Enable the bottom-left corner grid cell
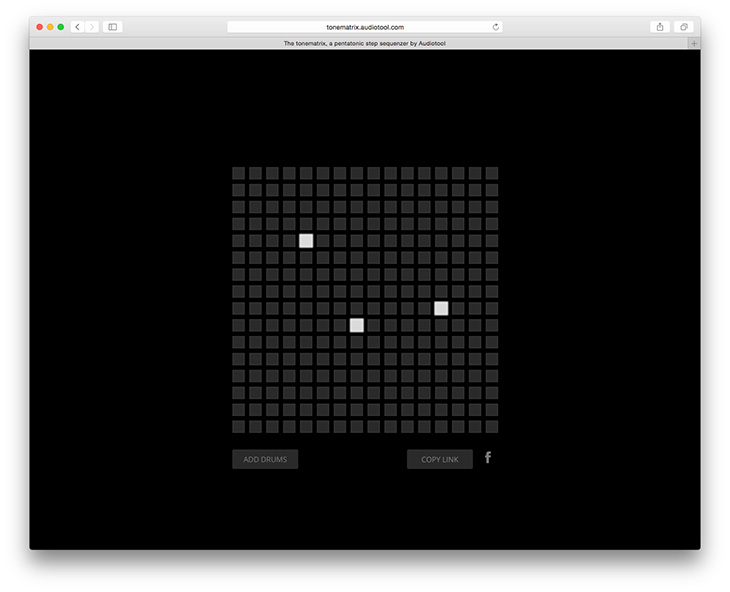Image resolution: width=730 pixels, height=592 pixels. pyautogui.click(x=238, y=427)
